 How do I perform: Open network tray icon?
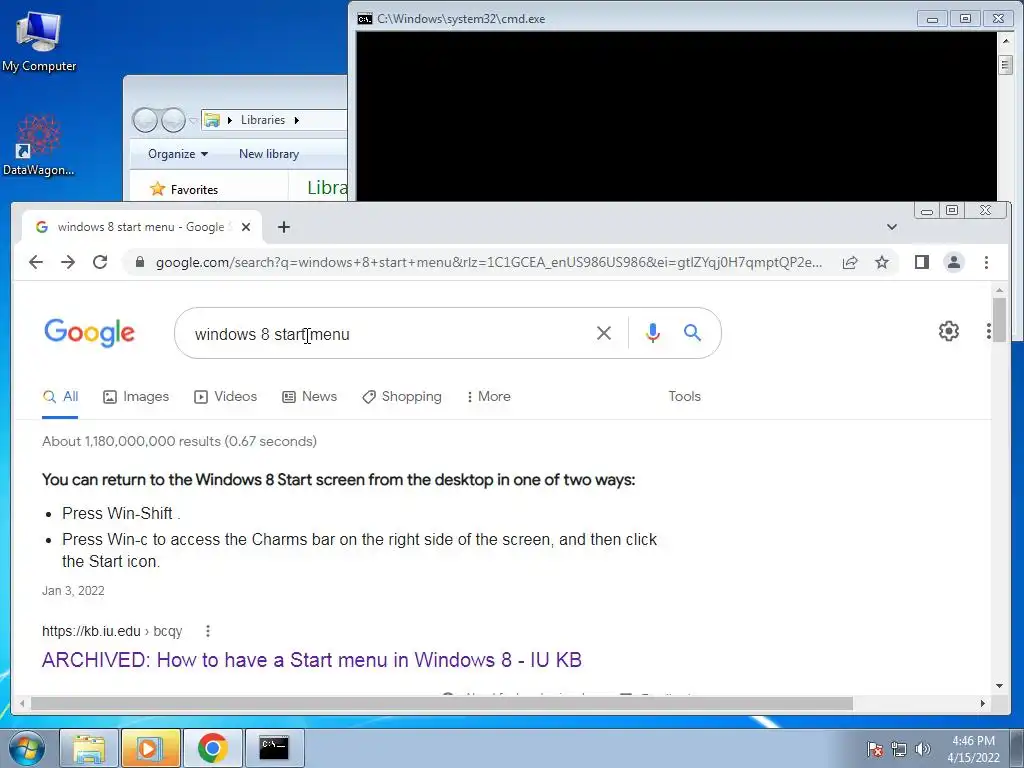(899, 749)
